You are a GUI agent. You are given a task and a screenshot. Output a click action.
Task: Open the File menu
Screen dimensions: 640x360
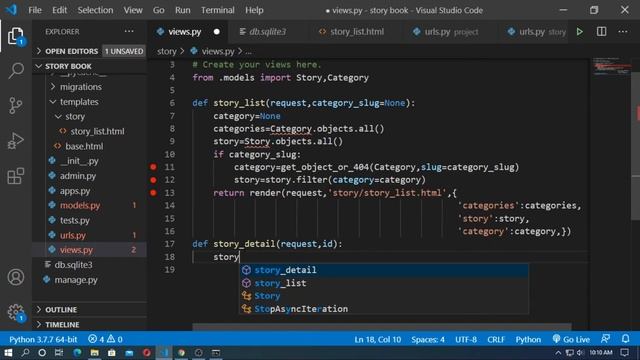[x=35, y=10]
